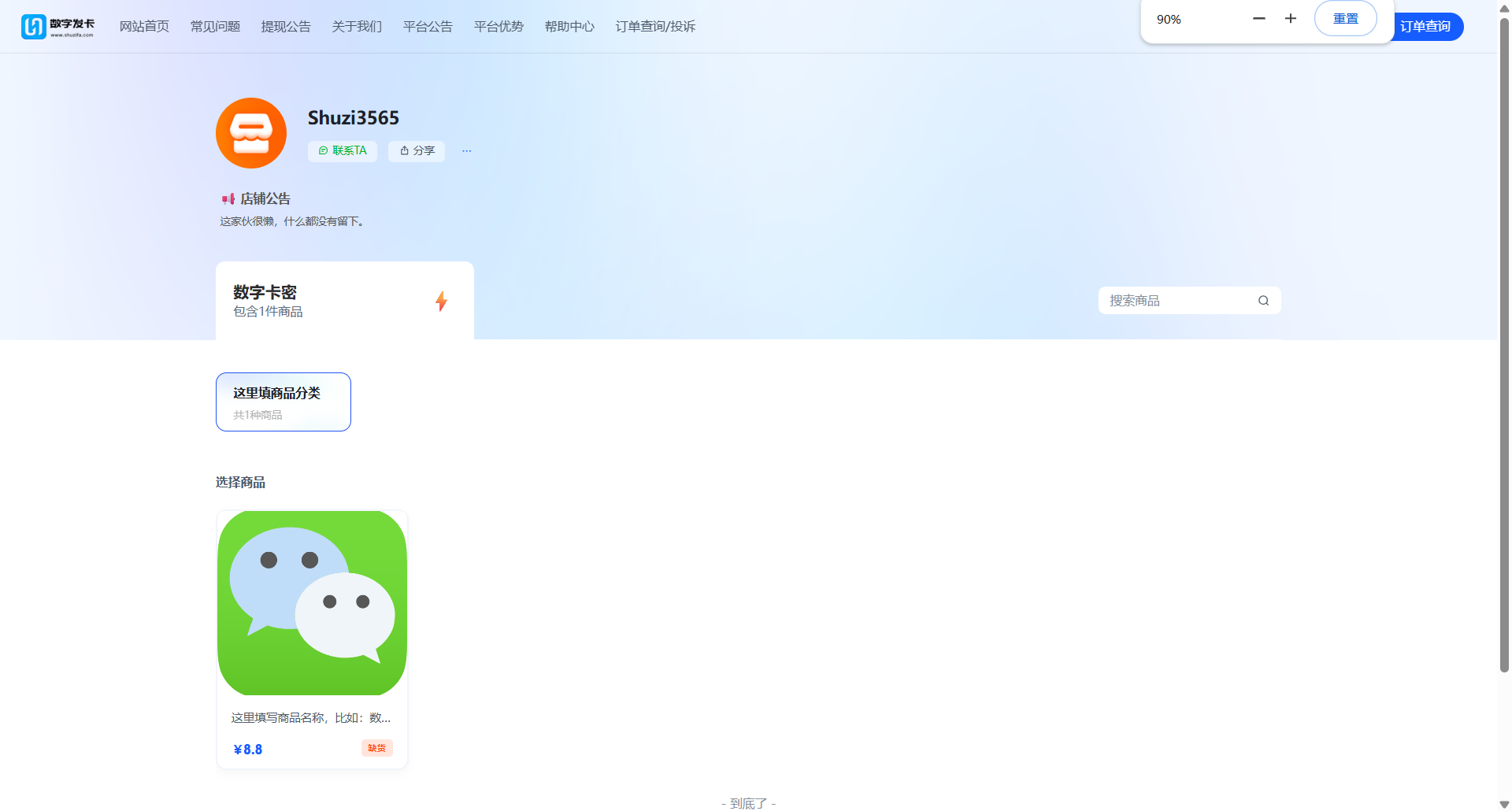Click the 搜索商品 search field
Screen dimensions: 1512x811
click(x=1189, y=301)
